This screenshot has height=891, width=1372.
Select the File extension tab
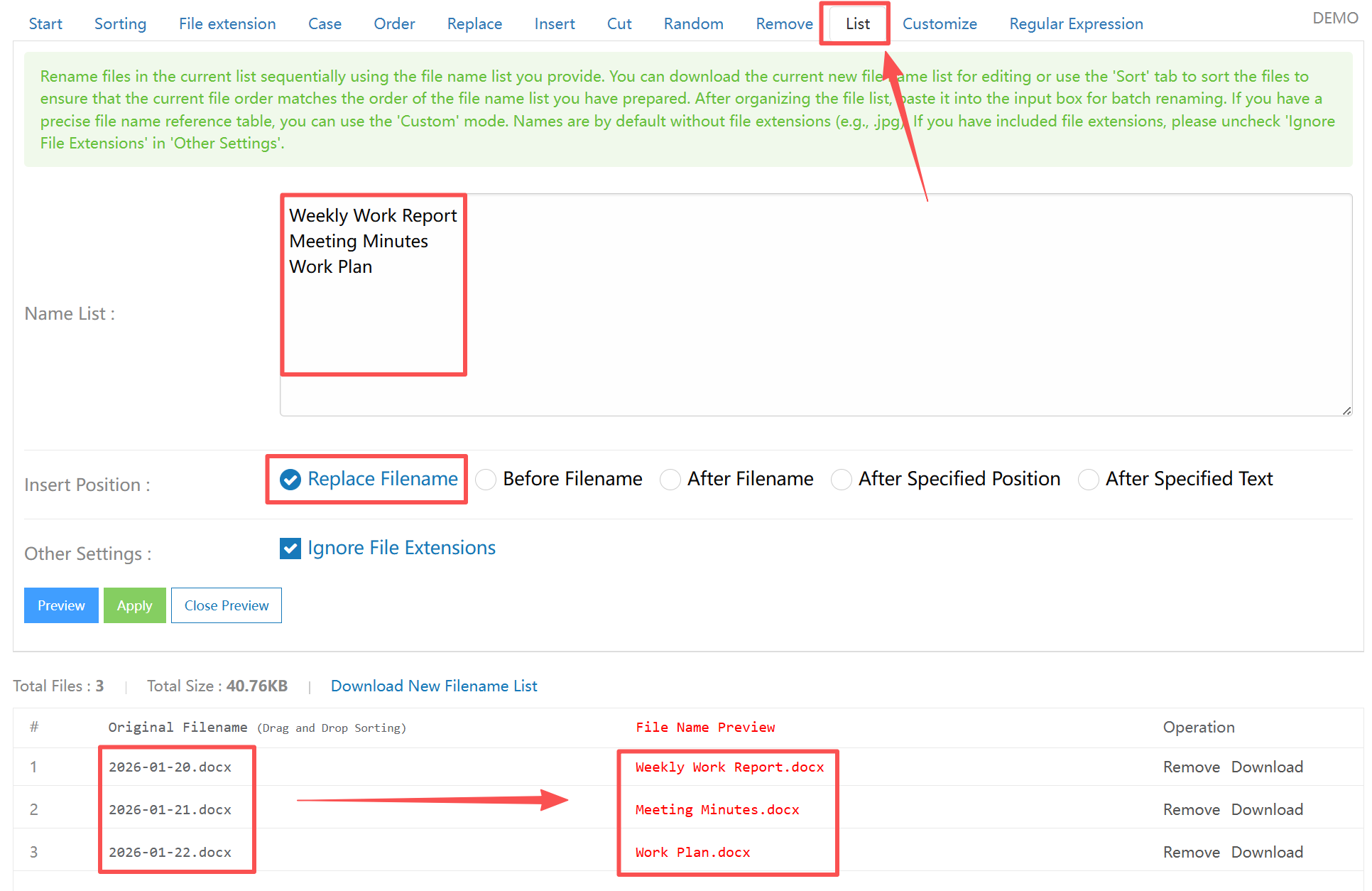click(x=227, y=23)
